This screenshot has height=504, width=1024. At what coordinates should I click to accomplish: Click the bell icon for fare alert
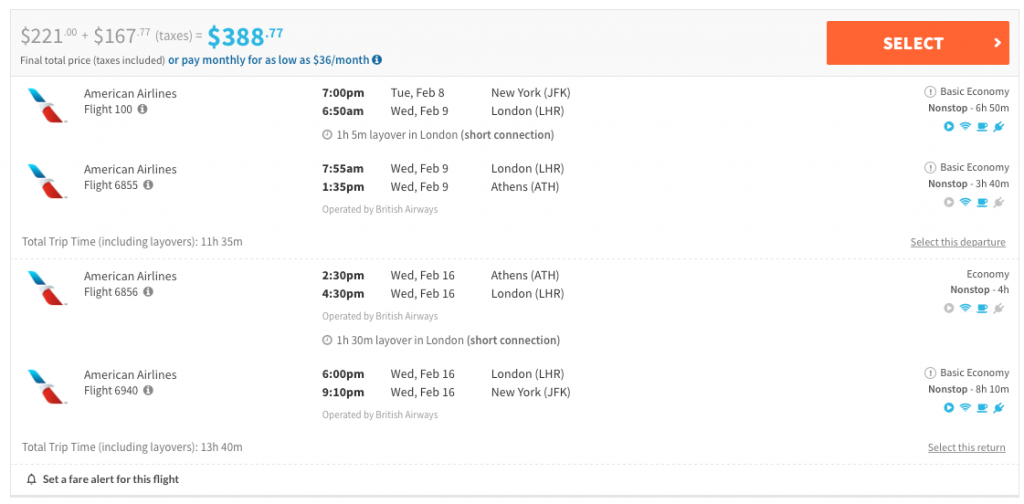pyautogui.click(x=32, y=480)
